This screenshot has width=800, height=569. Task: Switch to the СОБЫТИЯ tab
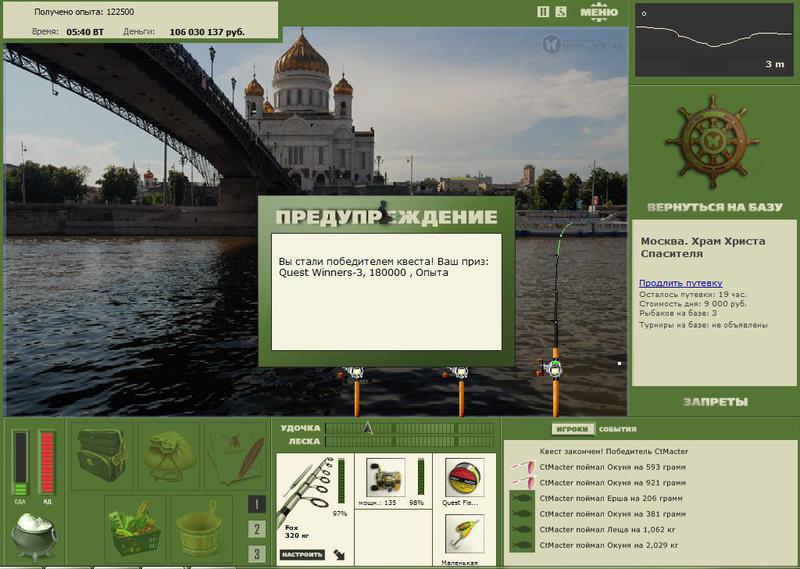pyautogui.click(x=617, y=429)
